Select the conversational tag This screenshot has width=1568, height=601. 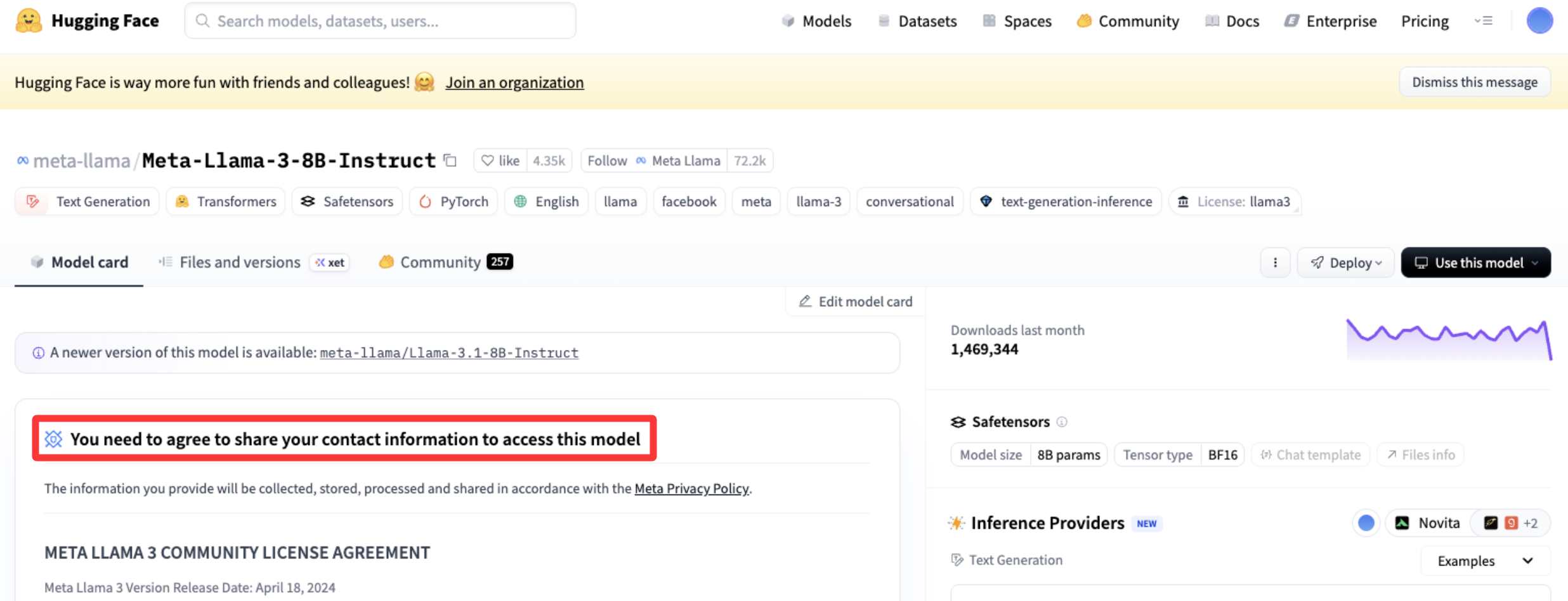[910, 202]
